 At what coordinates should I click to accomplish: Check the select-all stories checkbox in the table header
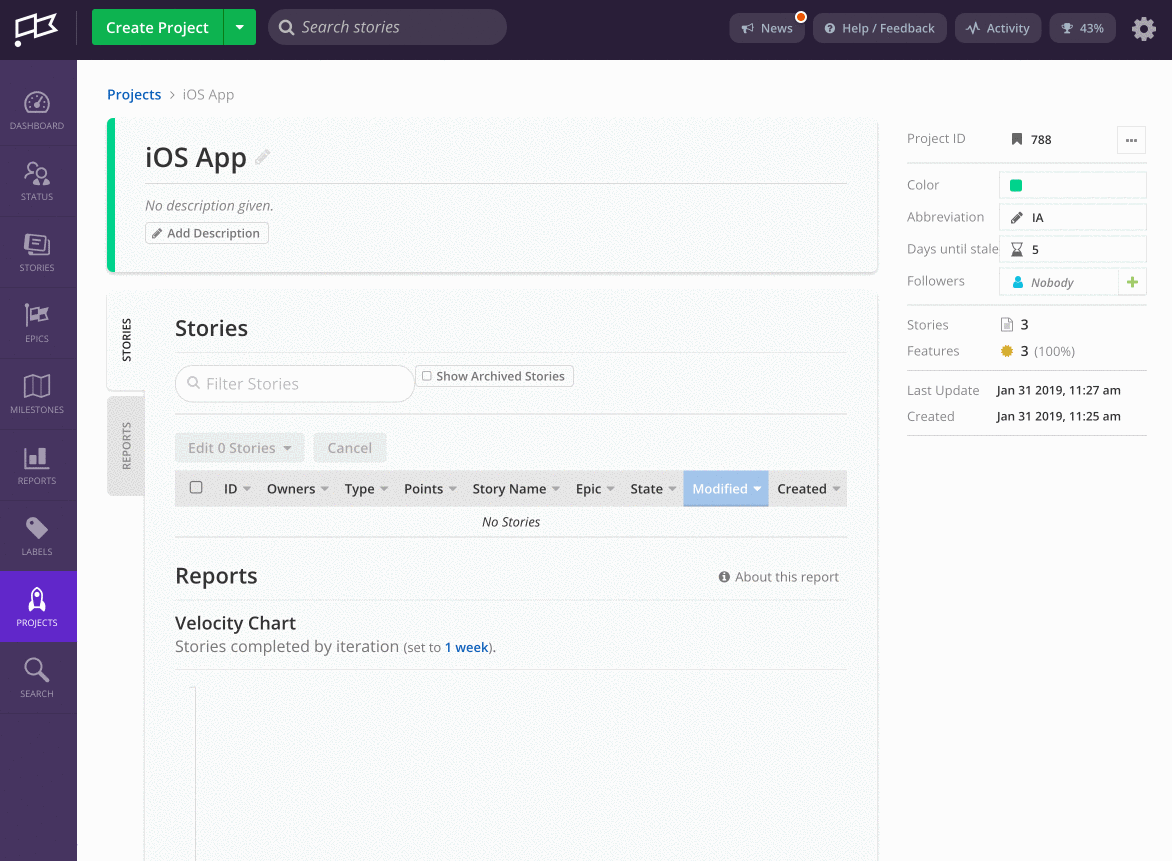(x=196, y=487)
